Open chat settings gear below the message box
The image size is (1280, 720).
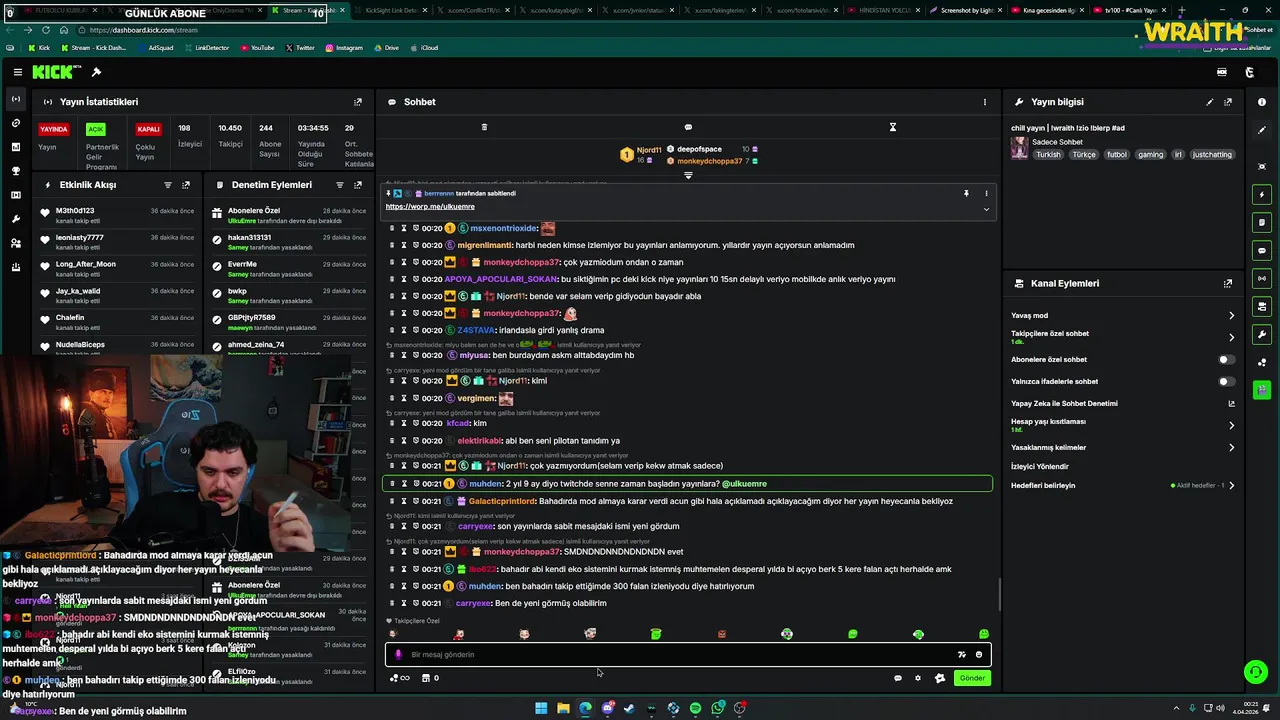[918, 678]
